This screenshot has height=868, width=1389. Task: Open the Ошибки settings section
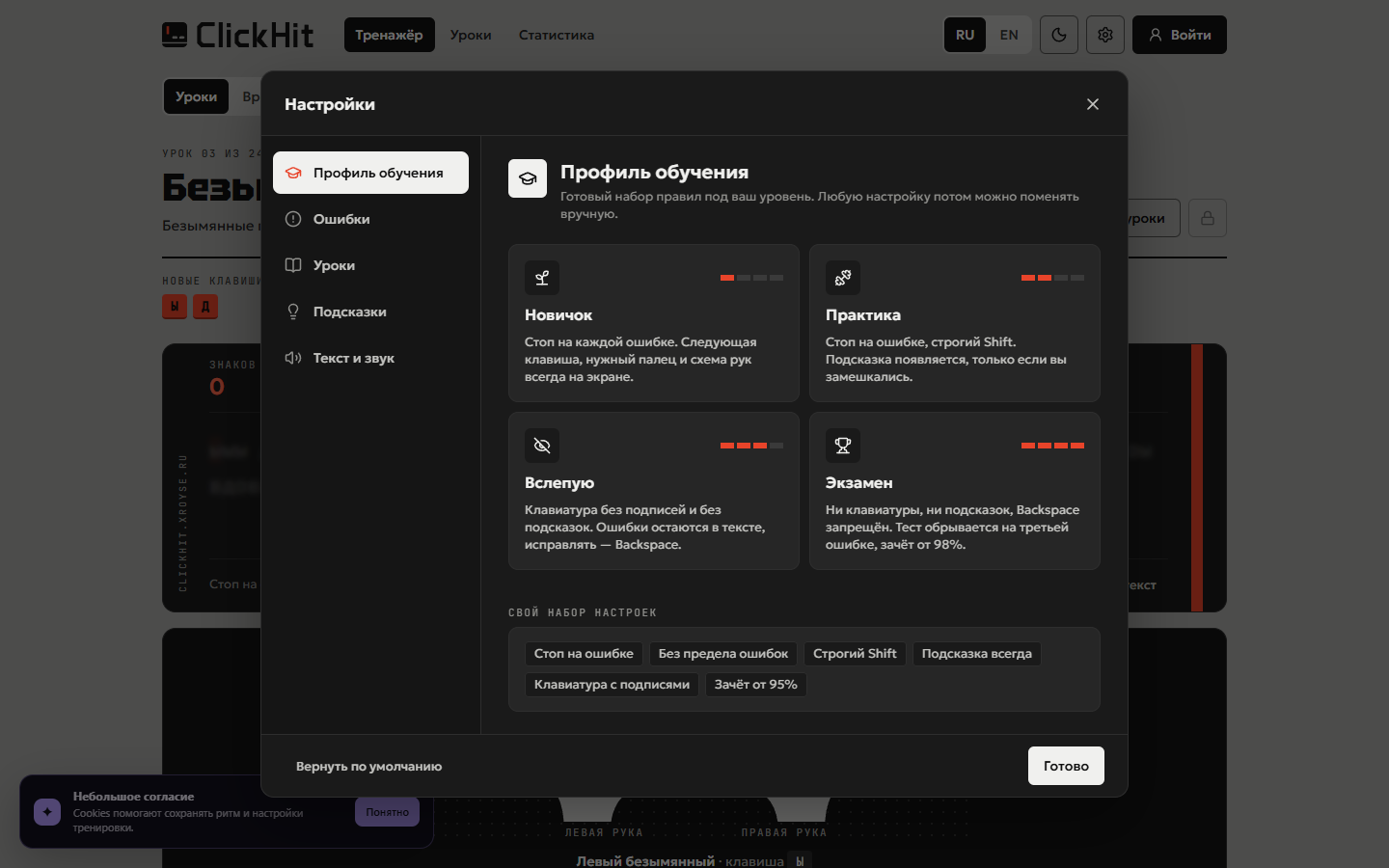(x=370, y=219)
